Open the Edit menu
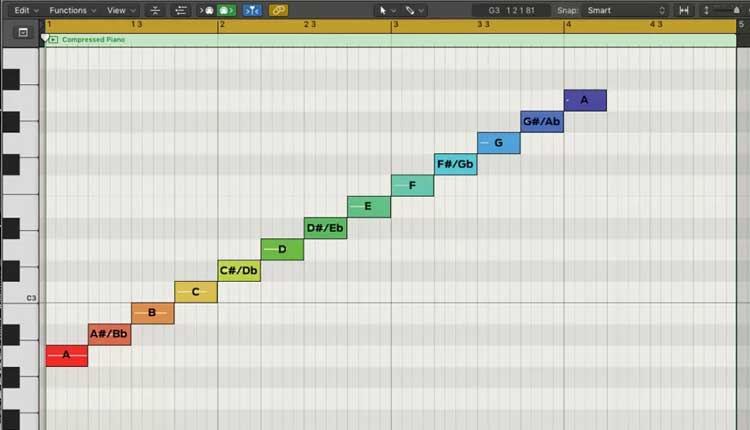This screenshot has width=750, height=430. (x=25, y=10)
